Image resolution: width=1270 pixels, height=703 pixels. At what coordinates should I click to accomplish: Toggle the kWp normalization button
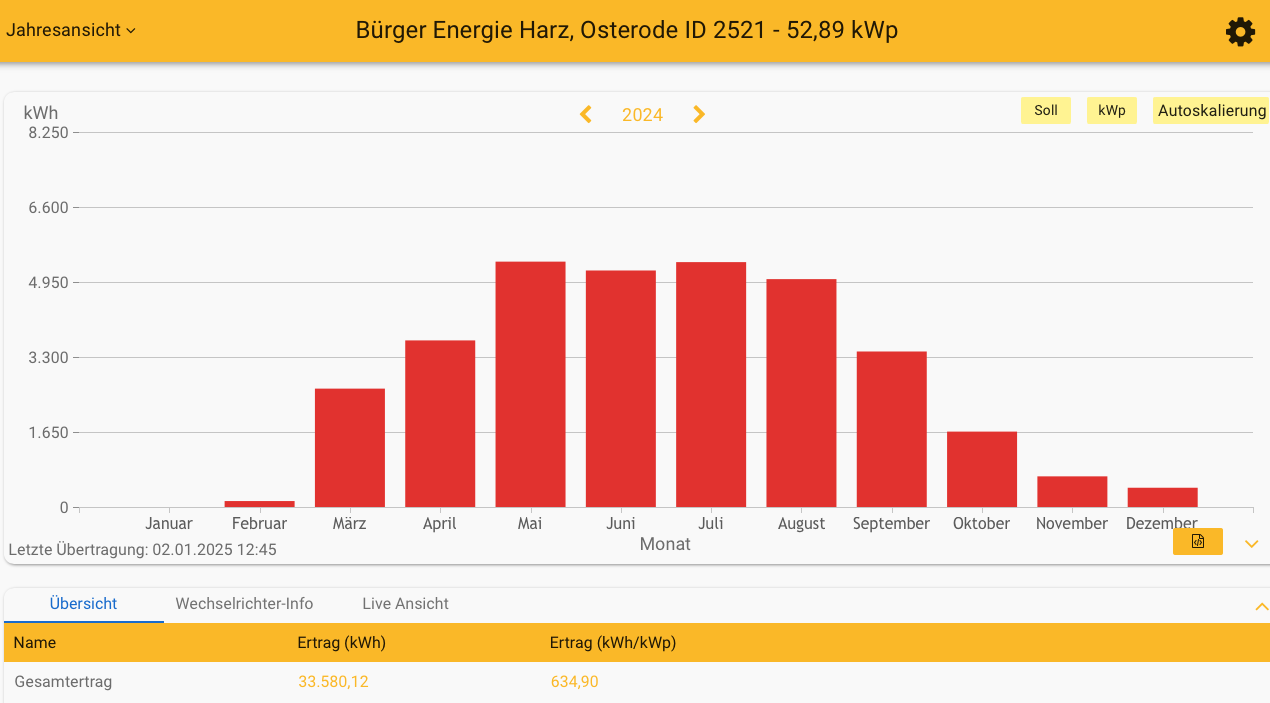click(x=1111, y=111)
